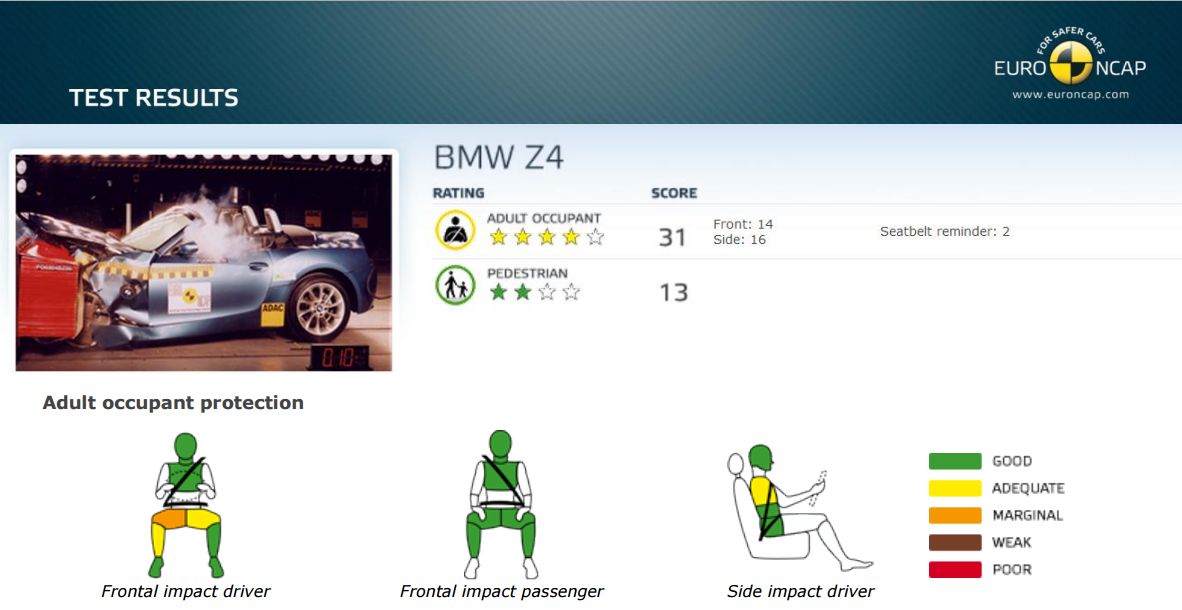Image resolution: width=1182 pixels, height=610 pixels.
Task: Open the www.euroncap.com link
Action: click(1070, 94)
